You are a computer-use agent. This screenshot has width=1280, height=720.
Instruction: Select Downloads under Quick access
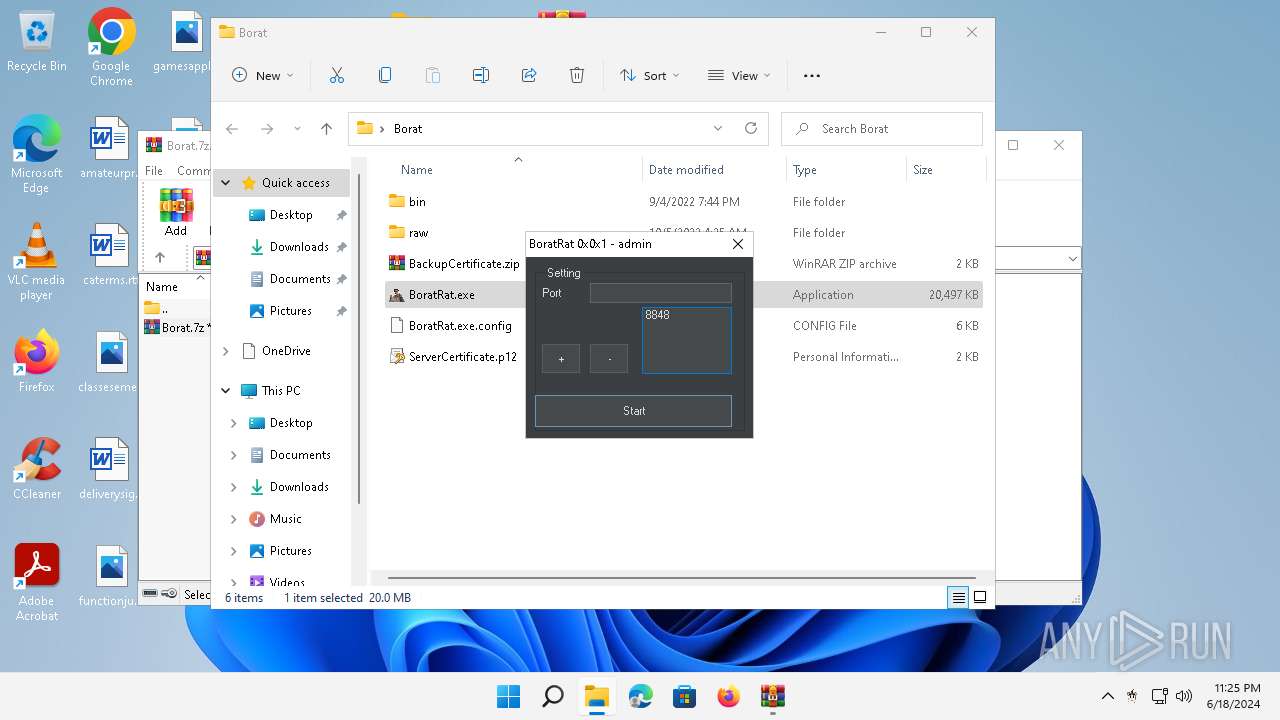click(299, 247)
